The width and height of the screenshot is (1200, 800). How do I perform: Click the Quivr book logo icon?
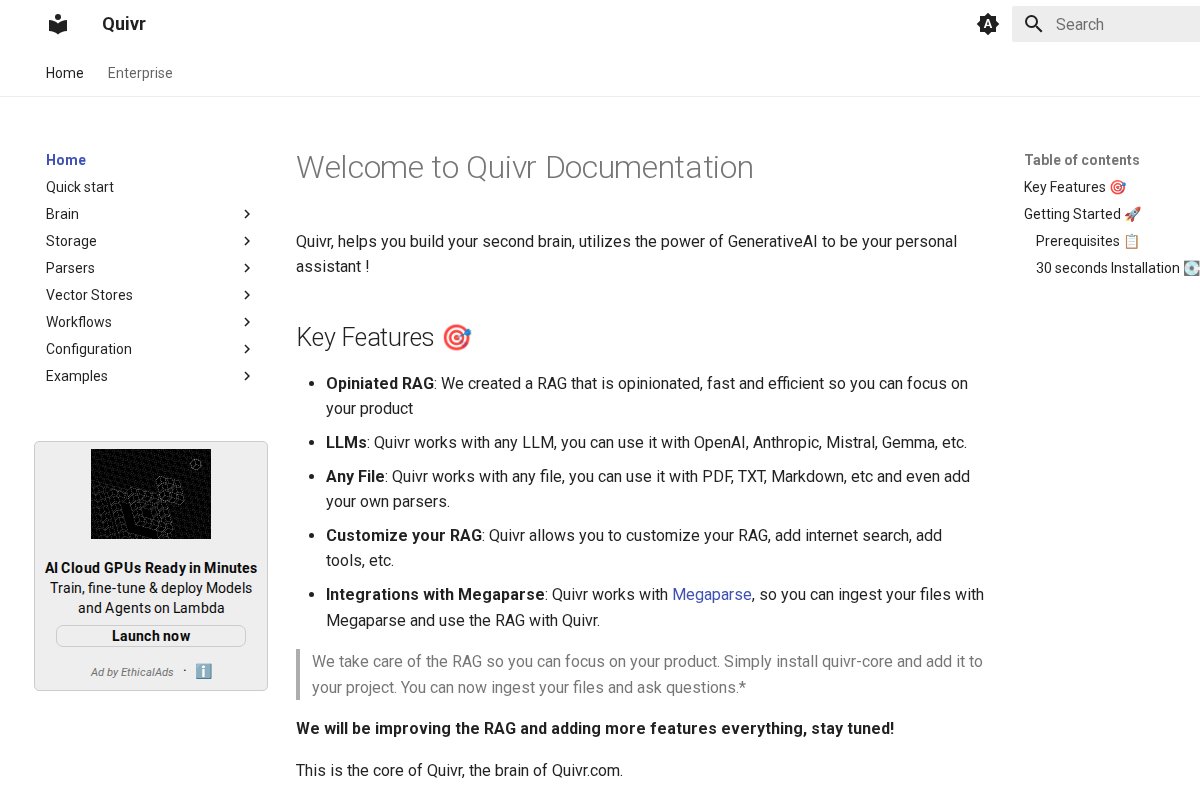58,24
